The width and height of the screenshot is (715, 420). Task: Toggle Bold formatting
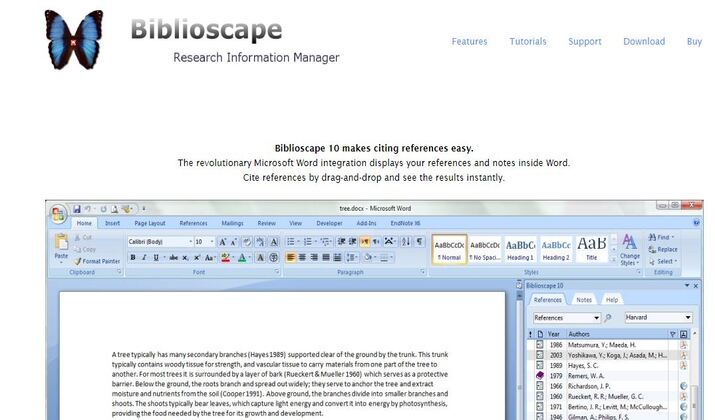point(133,258)
